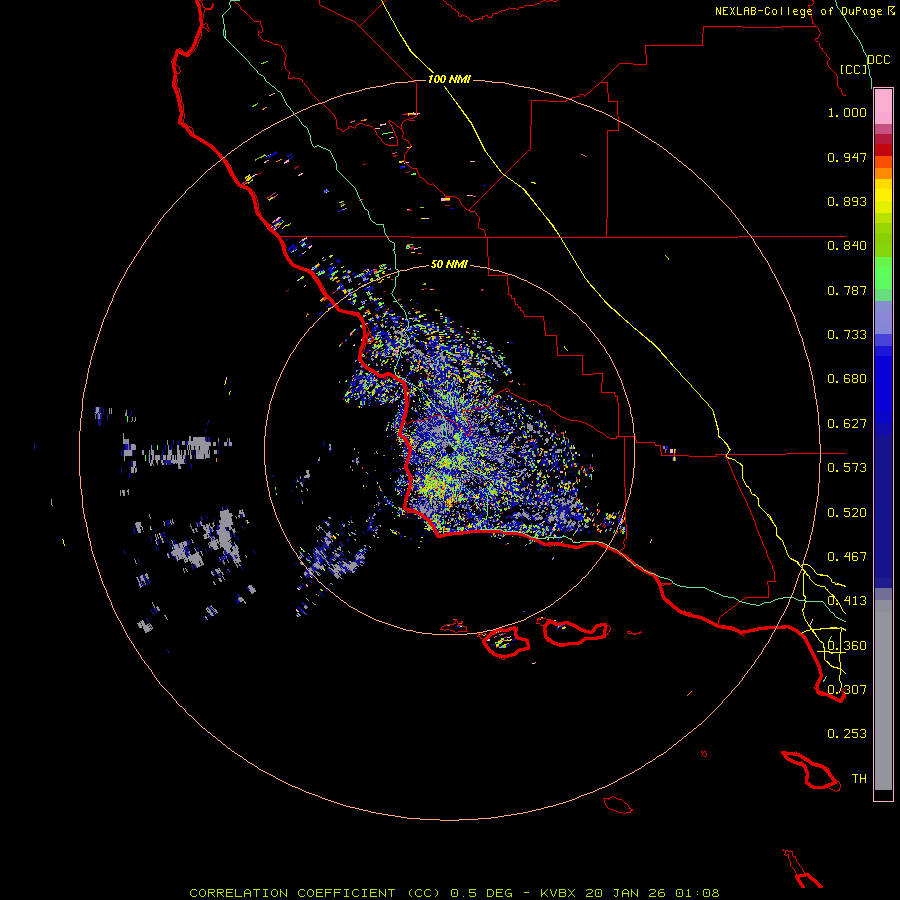This screenshot has height=900, width=900.
Task: Click the radar site at the rings' center
Action: point(449,451)
